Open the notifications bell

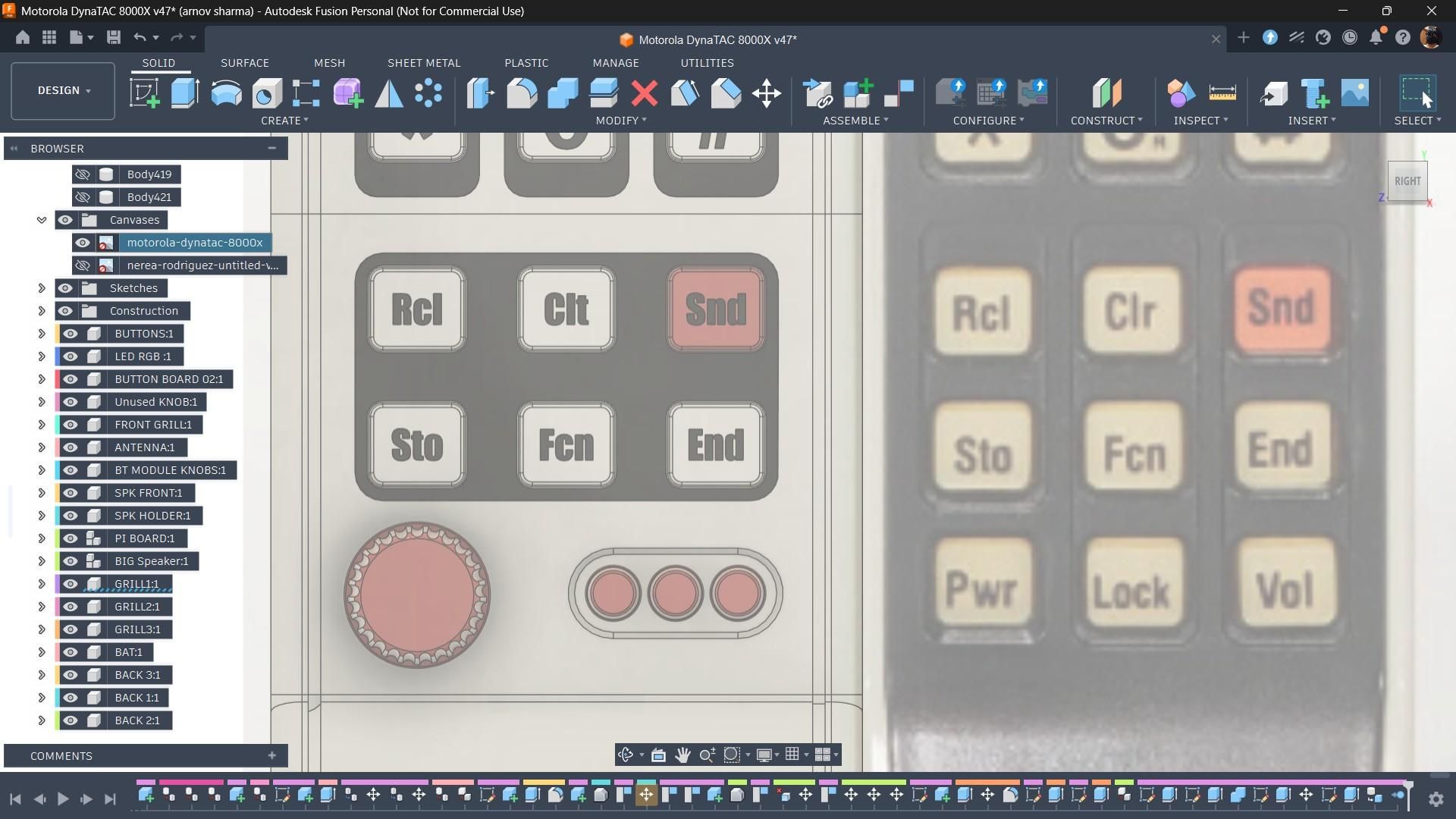point(1376,37)
